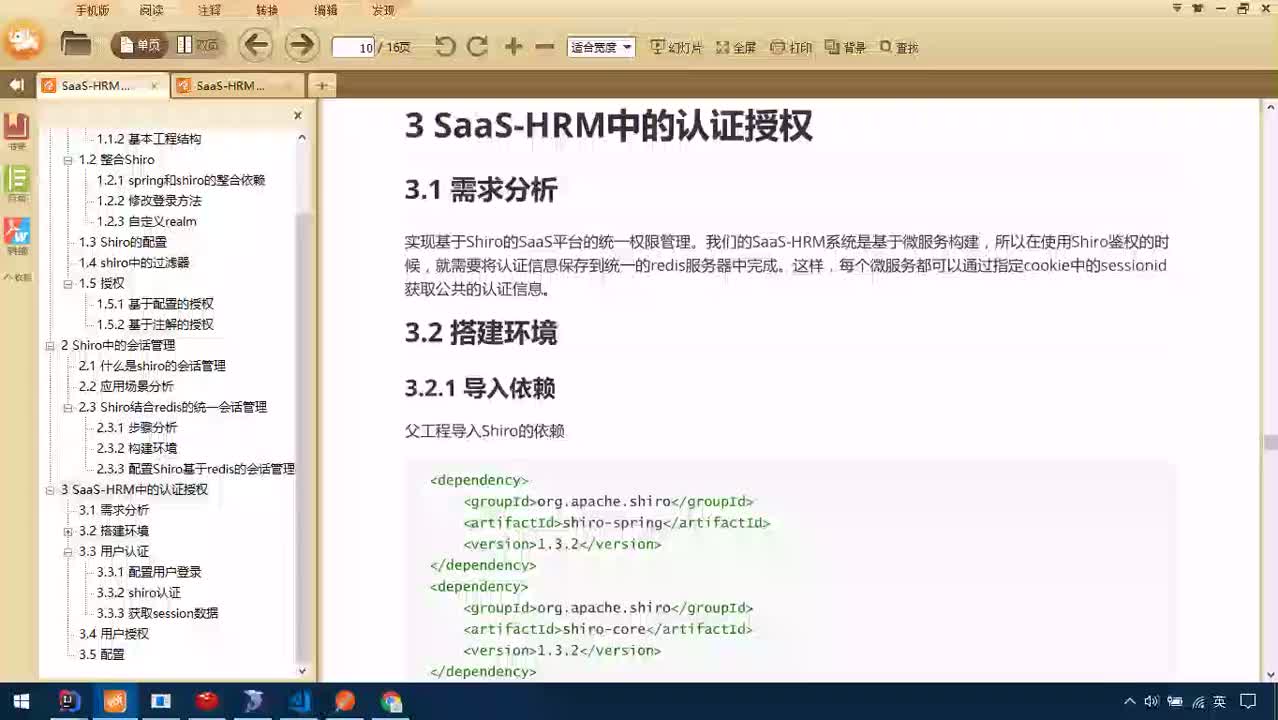Open the 发现 menu
The image size is (1278, 720).
click(x=383, y=10)
